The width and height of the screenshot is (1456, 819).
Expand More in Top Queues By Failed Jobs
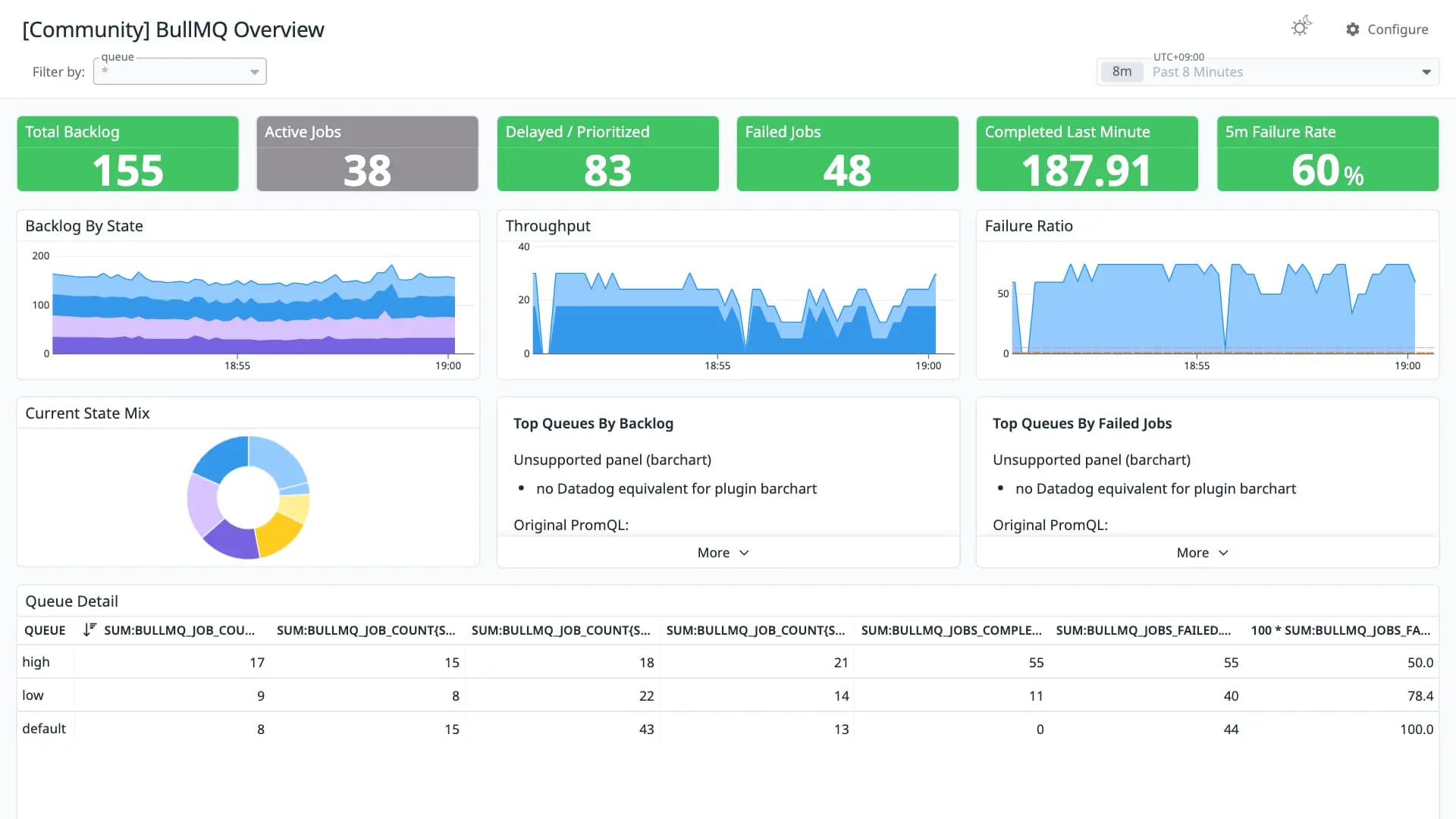point(1203,553)
